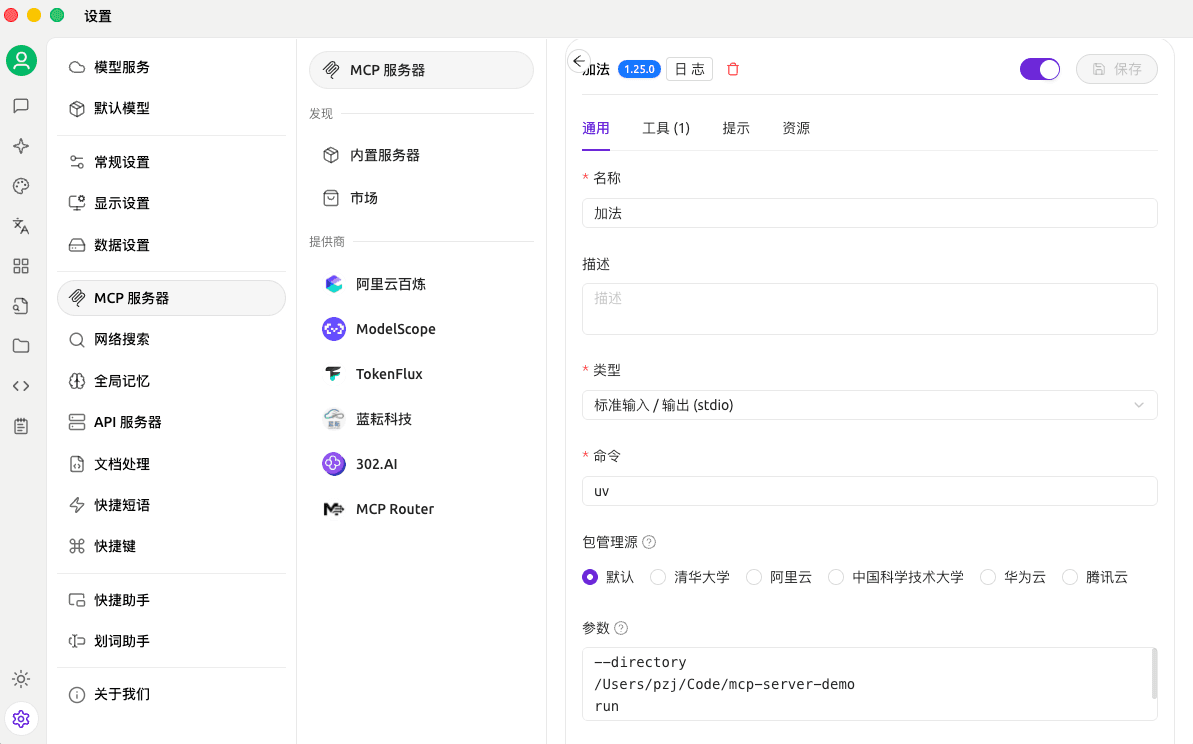Open the 市场 discovery entry
Screen dimensions: 1193x744
point(364,198)
